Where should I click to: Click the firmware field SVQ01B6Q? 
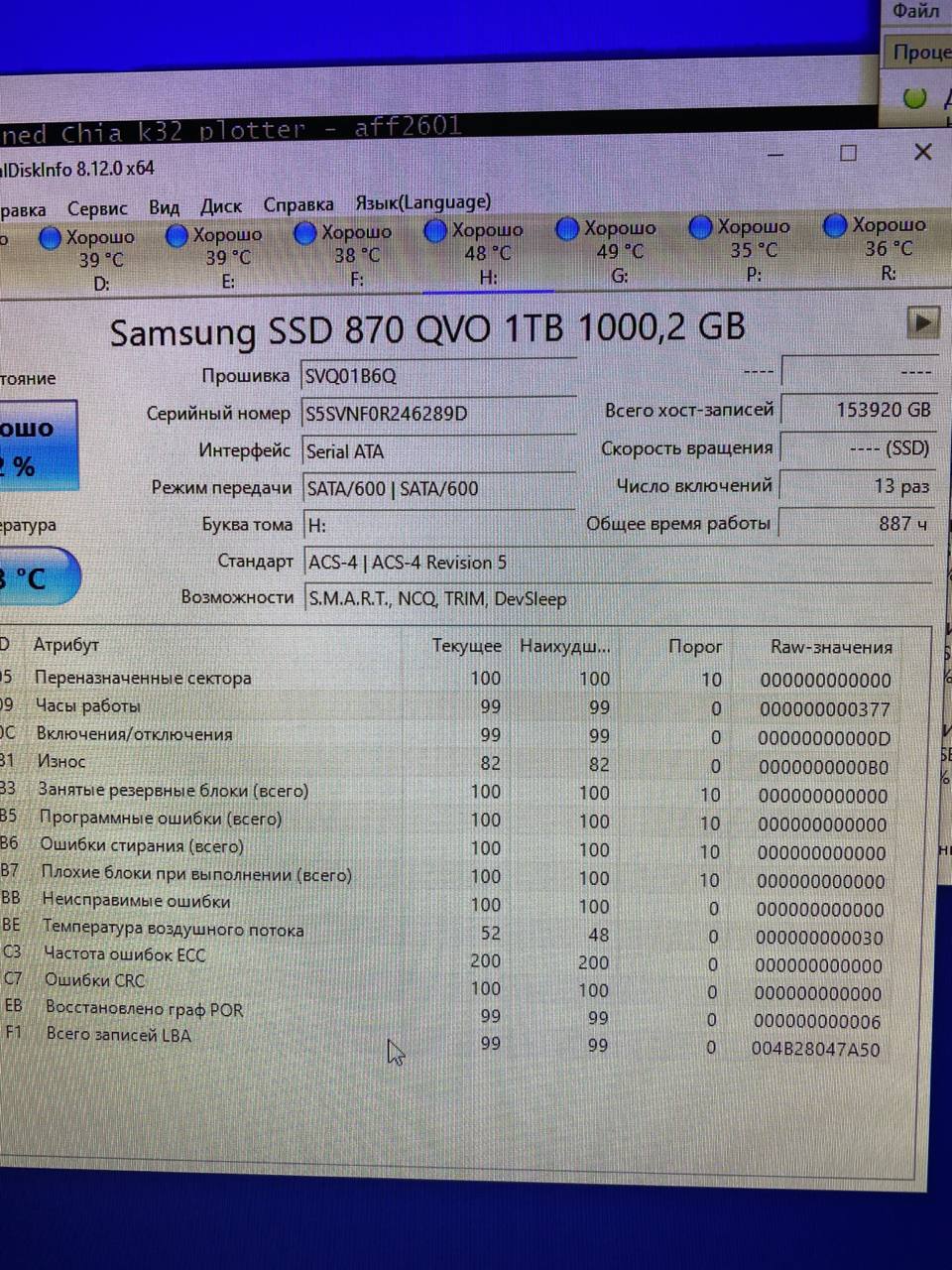coord(438,376)
